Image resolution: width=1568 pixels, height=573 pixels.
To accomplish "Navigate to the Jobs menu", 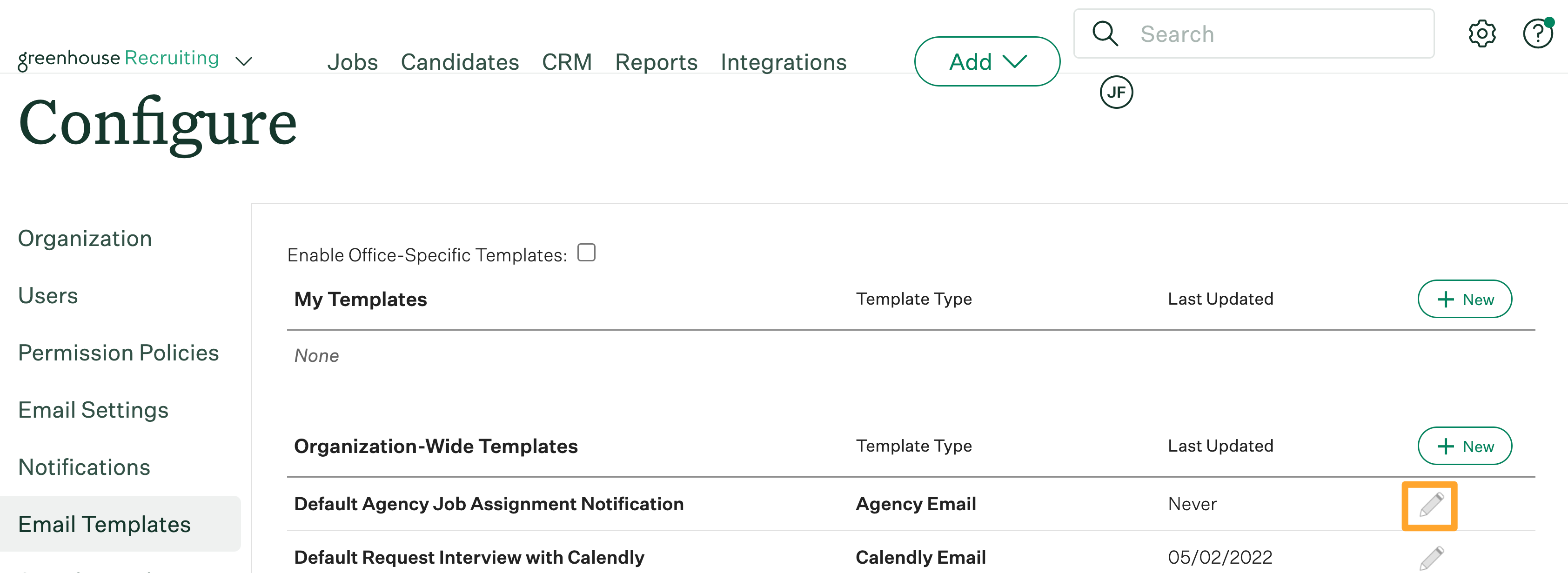I will point(353,61).
